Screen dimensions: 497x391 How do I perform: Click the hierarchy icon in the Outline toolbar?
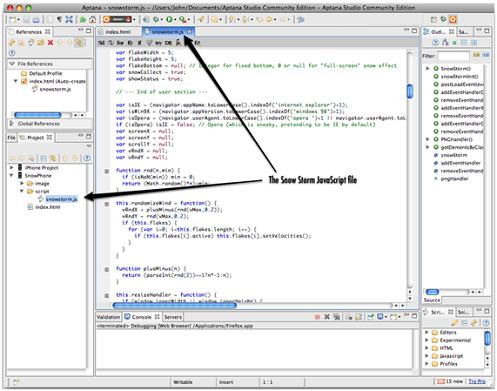click(445, 43)
